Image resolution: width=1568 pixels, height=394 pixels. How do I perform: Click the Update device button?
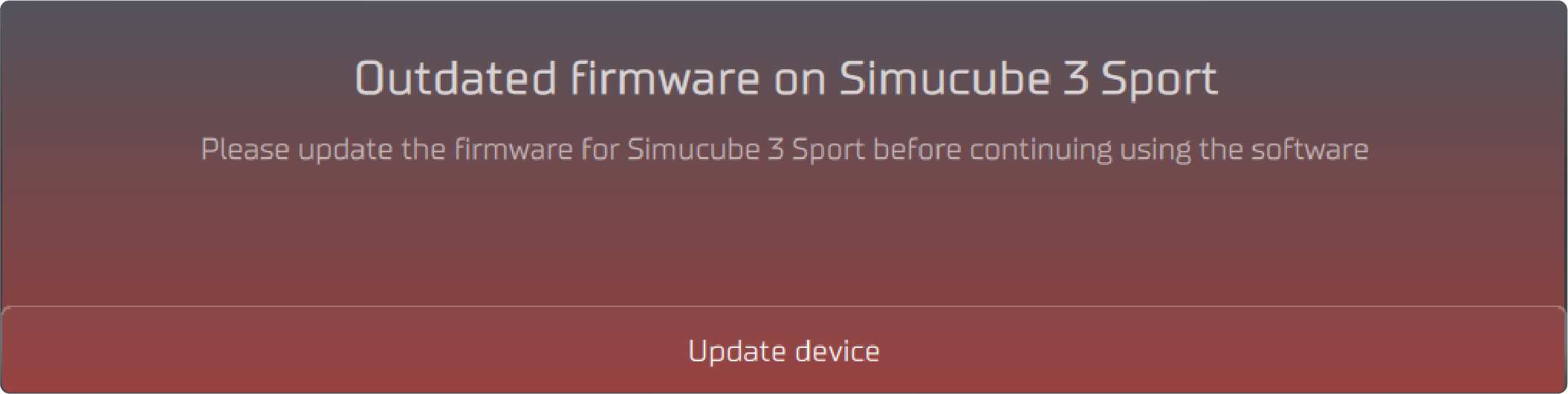(784, 350)
